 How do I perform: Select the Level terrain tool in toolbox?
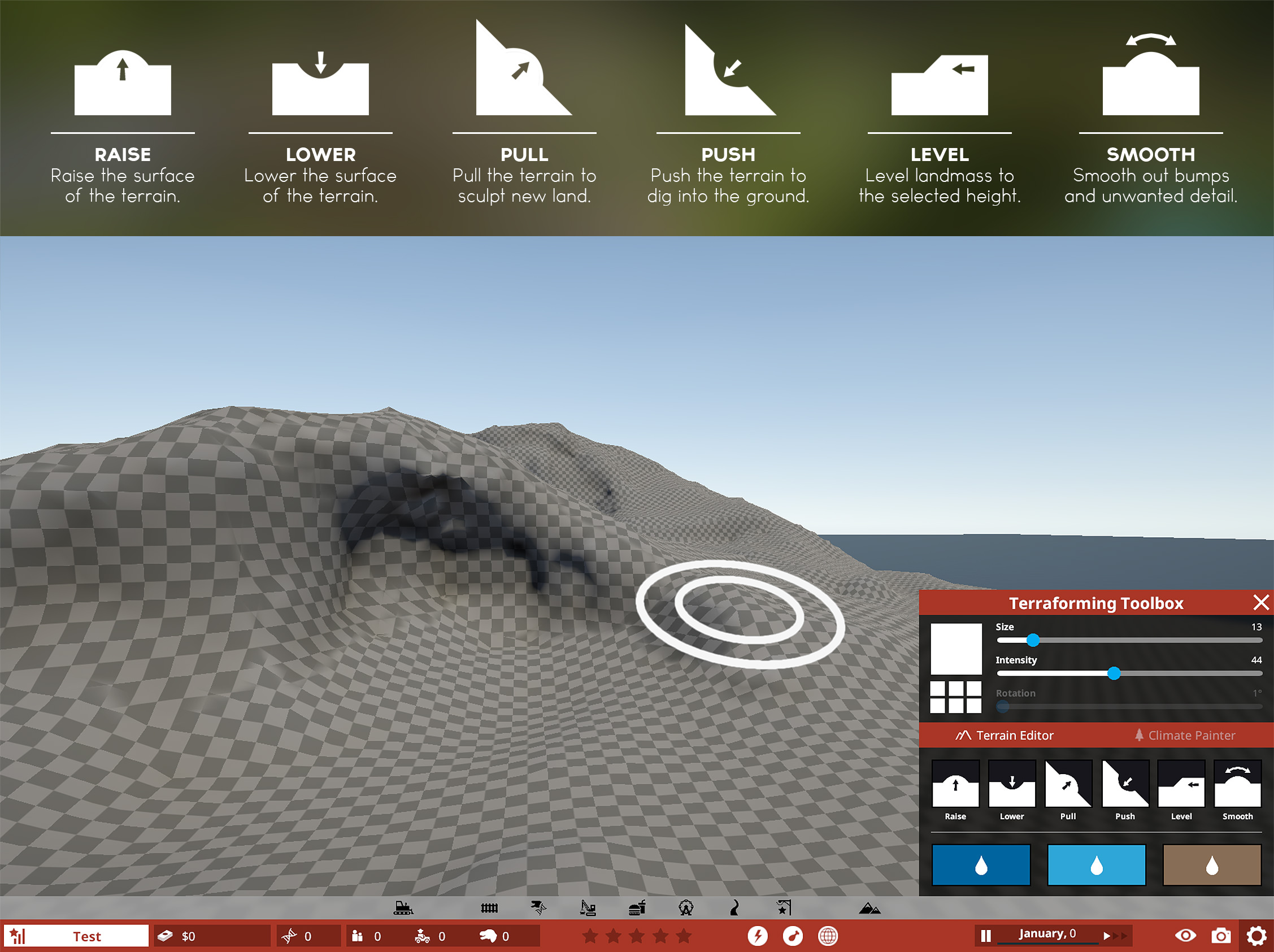[1181, 784]
